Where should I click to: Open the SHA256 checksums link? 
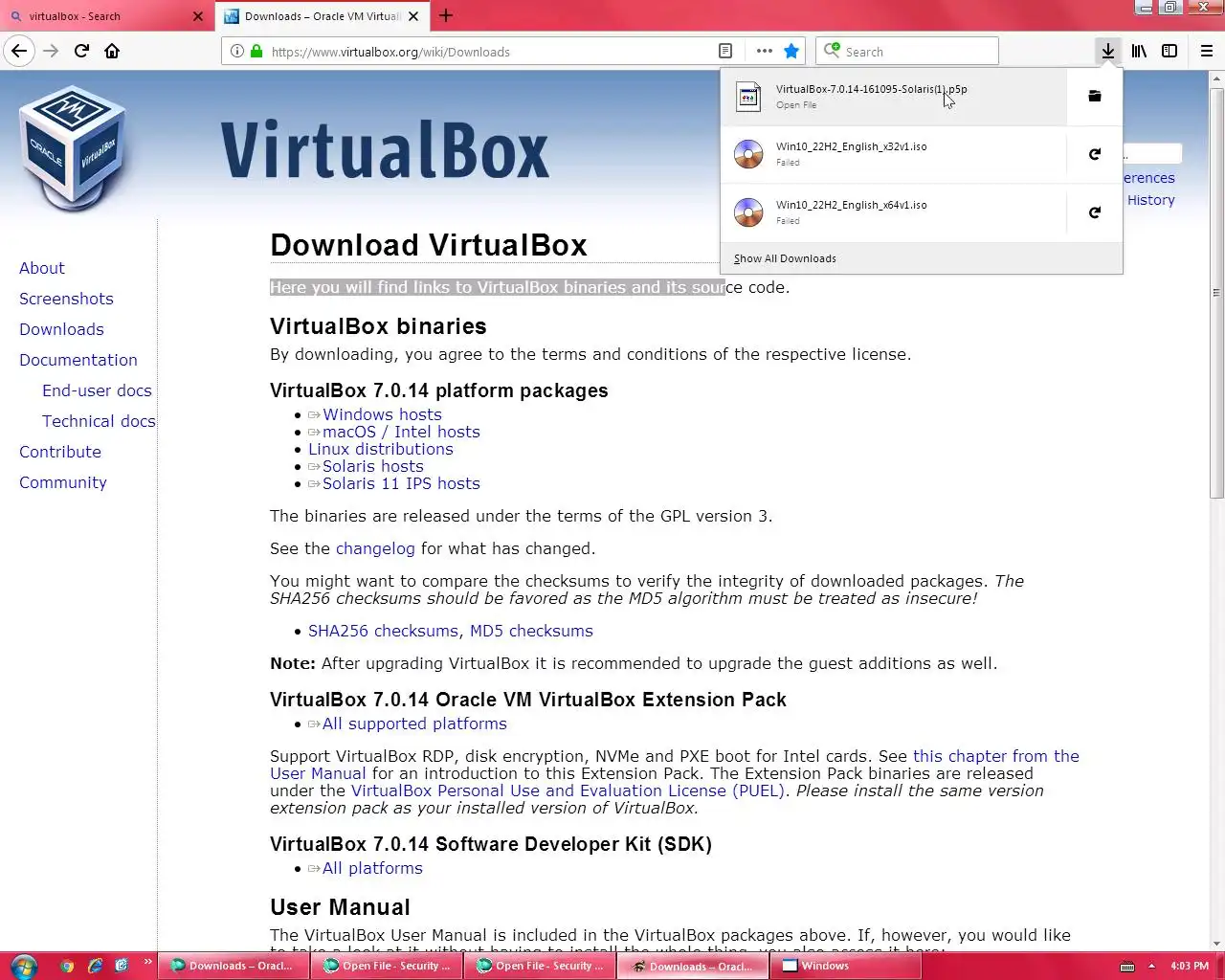click(383, 631)
